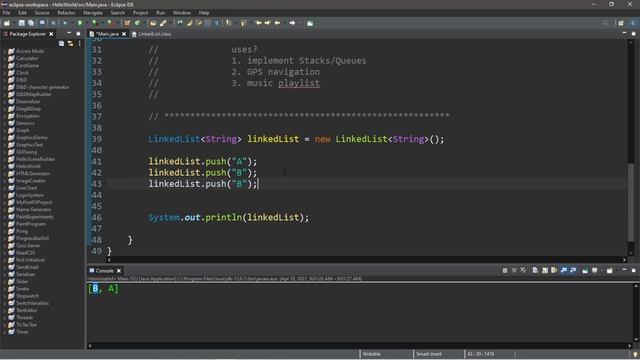Image resolution: width=640 pixels, height=360 pixels.
Task: Expand the CardGame project node
Action: coord(4,65)
